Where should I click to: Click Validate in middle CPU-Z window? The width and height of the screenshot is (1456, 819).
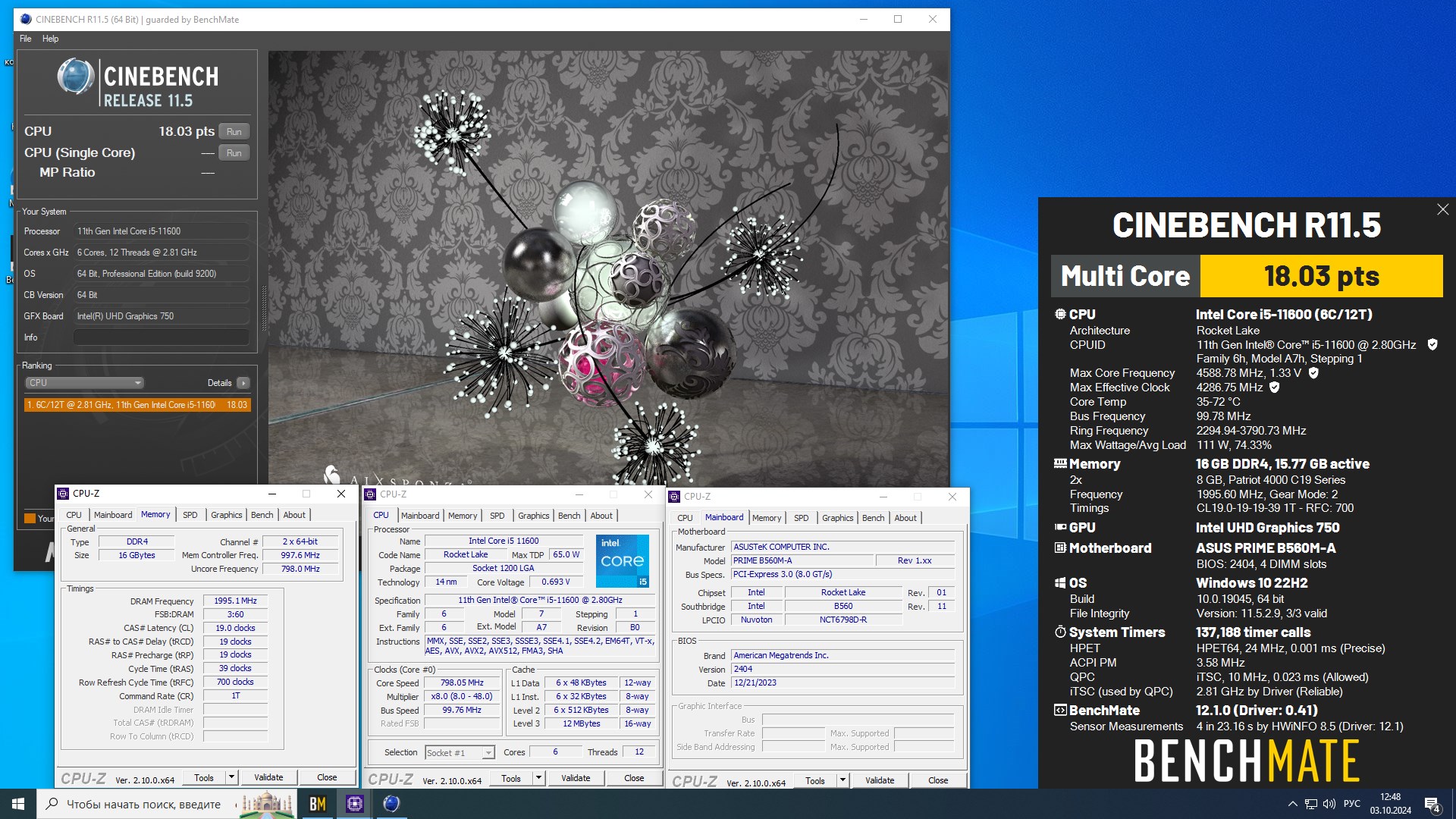point(576,778)
